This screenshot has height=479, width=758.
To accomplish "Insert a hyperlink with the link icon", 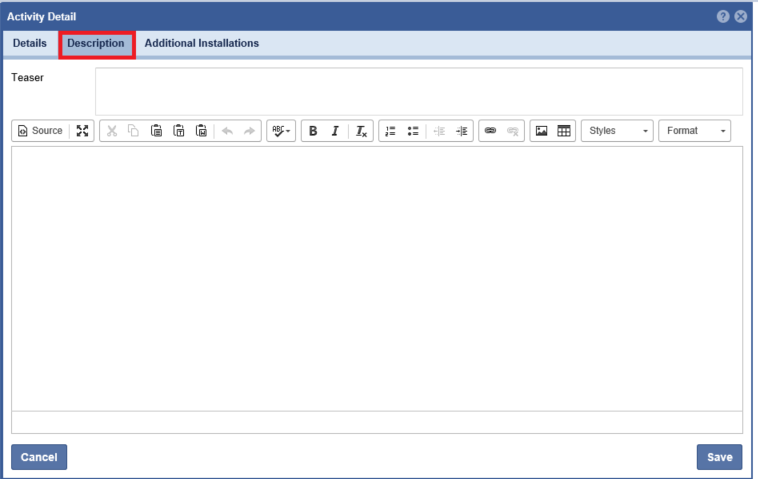I will pos(490,131).
